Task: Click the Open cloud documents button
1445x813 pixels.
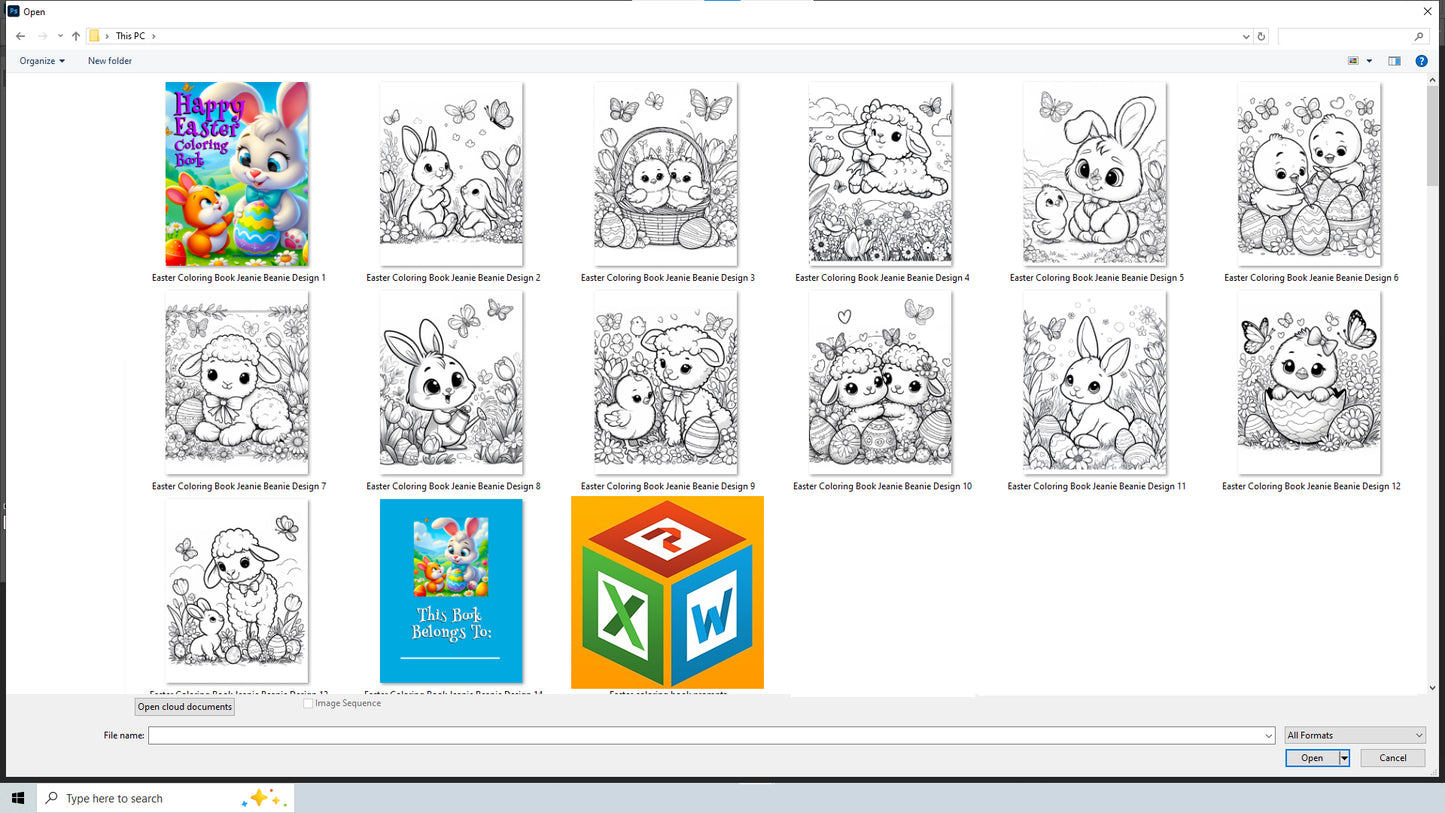Action: point(185,707)
